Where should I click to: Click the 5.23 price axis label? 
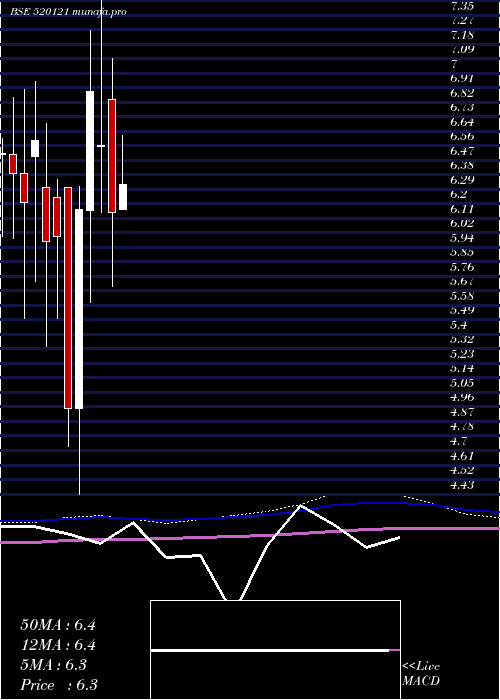pos(462,354)
